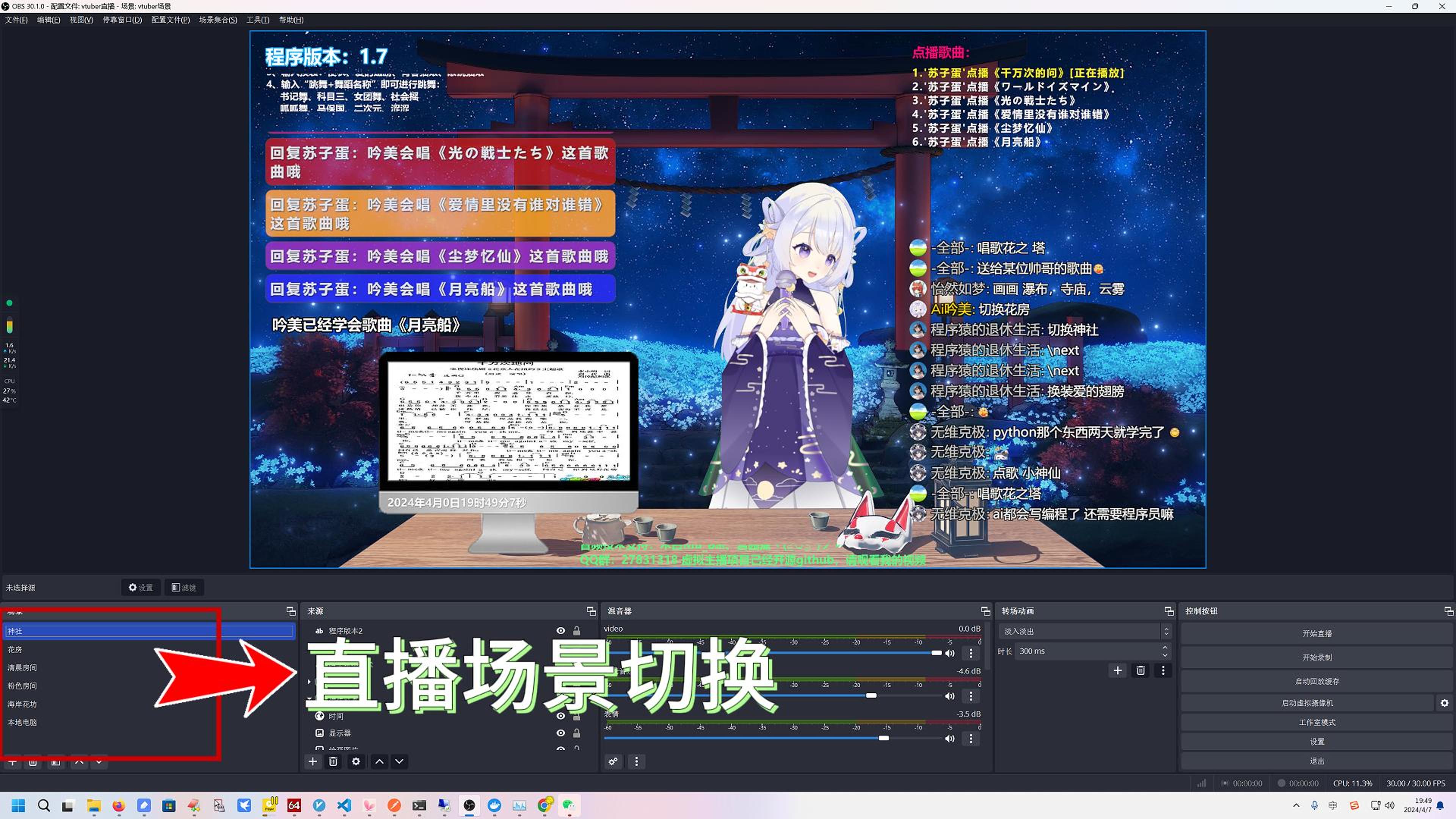Click the 开始录制 button
The width and height of the screenshot is (1456, 819).
[1316, 657]
